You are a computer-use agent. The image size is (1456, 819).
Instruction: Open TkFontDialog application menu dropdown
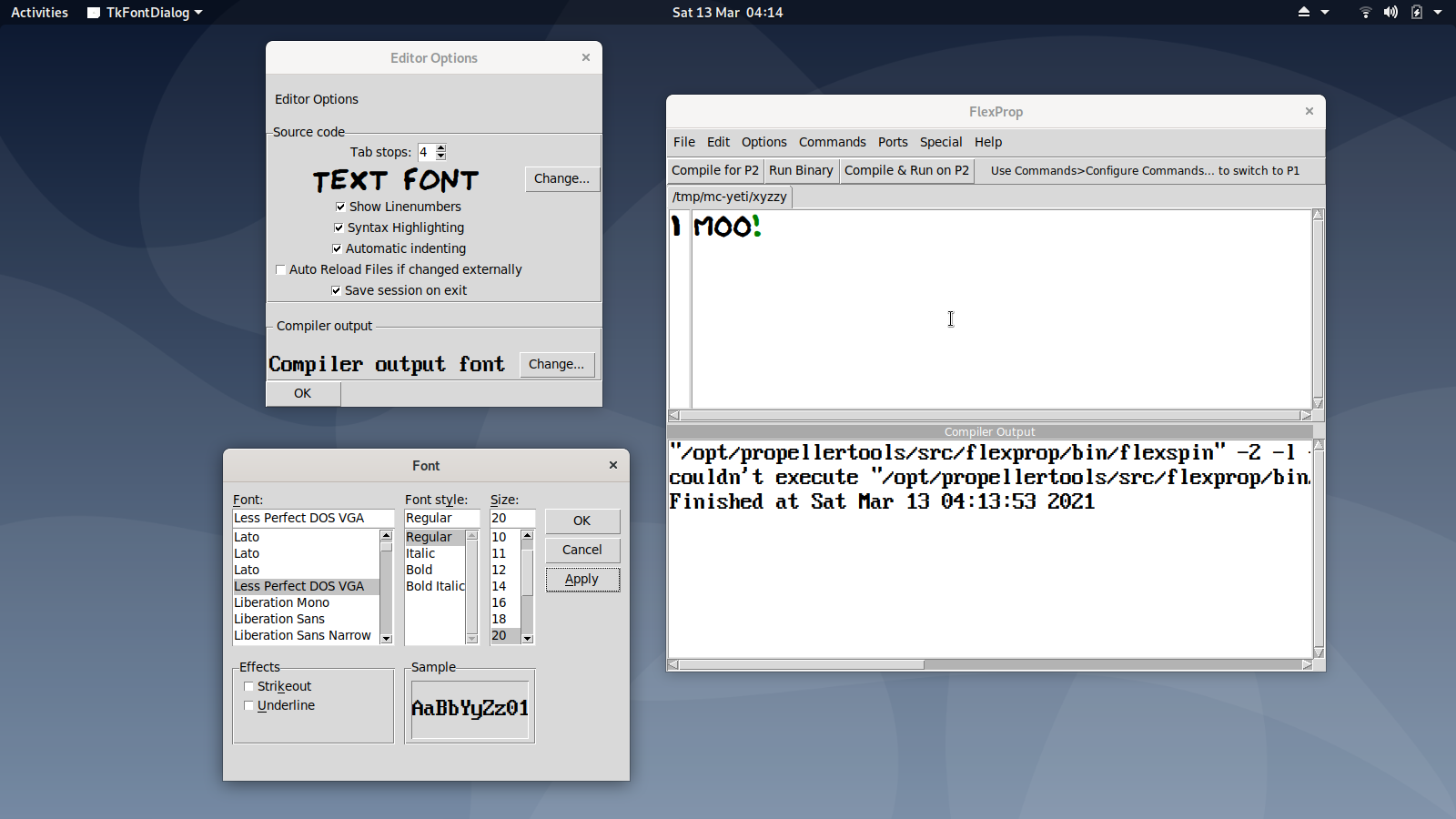coord(146,13)
